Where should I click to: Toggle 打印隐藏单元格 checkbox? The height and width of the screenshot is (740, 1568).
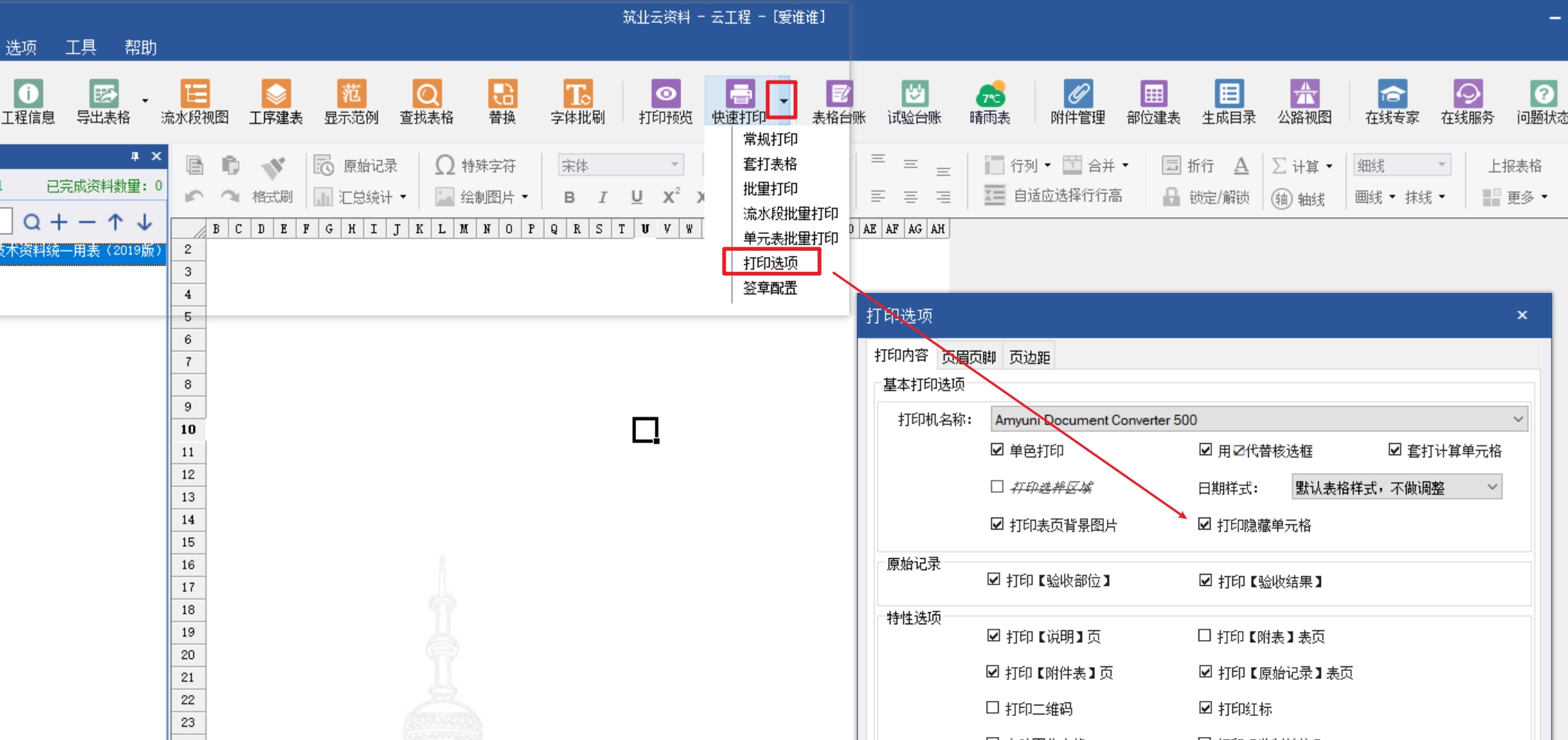coord(1205,524)
